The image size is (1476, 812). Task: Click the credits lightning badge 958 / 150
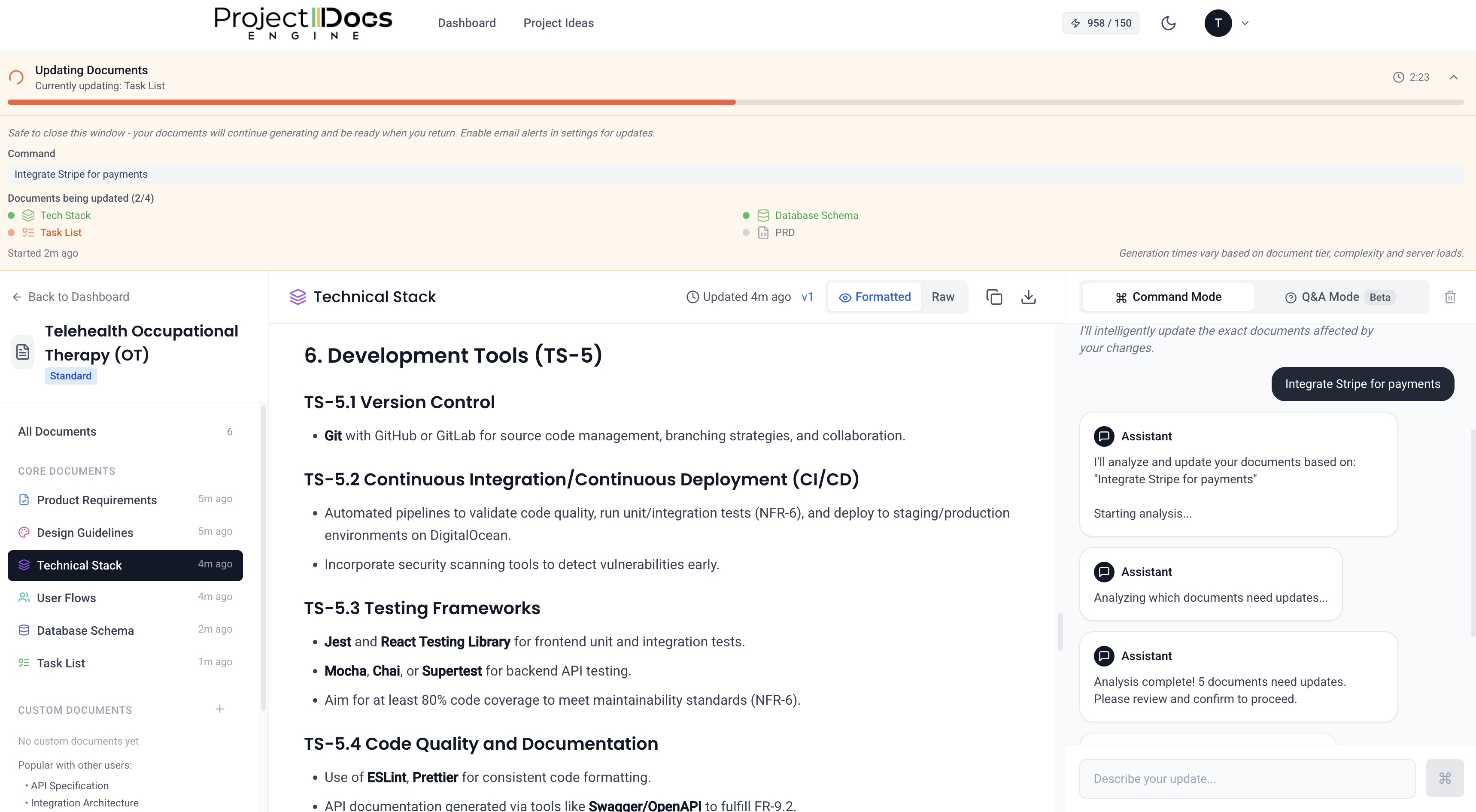click(x=1101, y=23)
